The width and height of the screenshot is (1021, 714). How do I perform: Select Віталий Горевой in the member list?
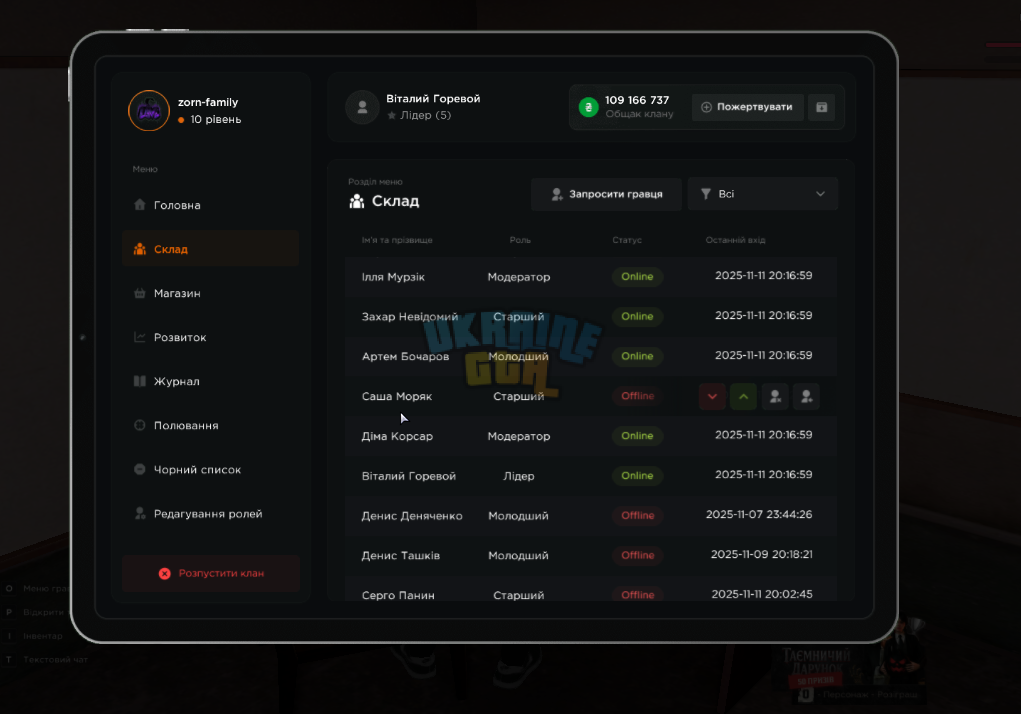tap(409, 476)
